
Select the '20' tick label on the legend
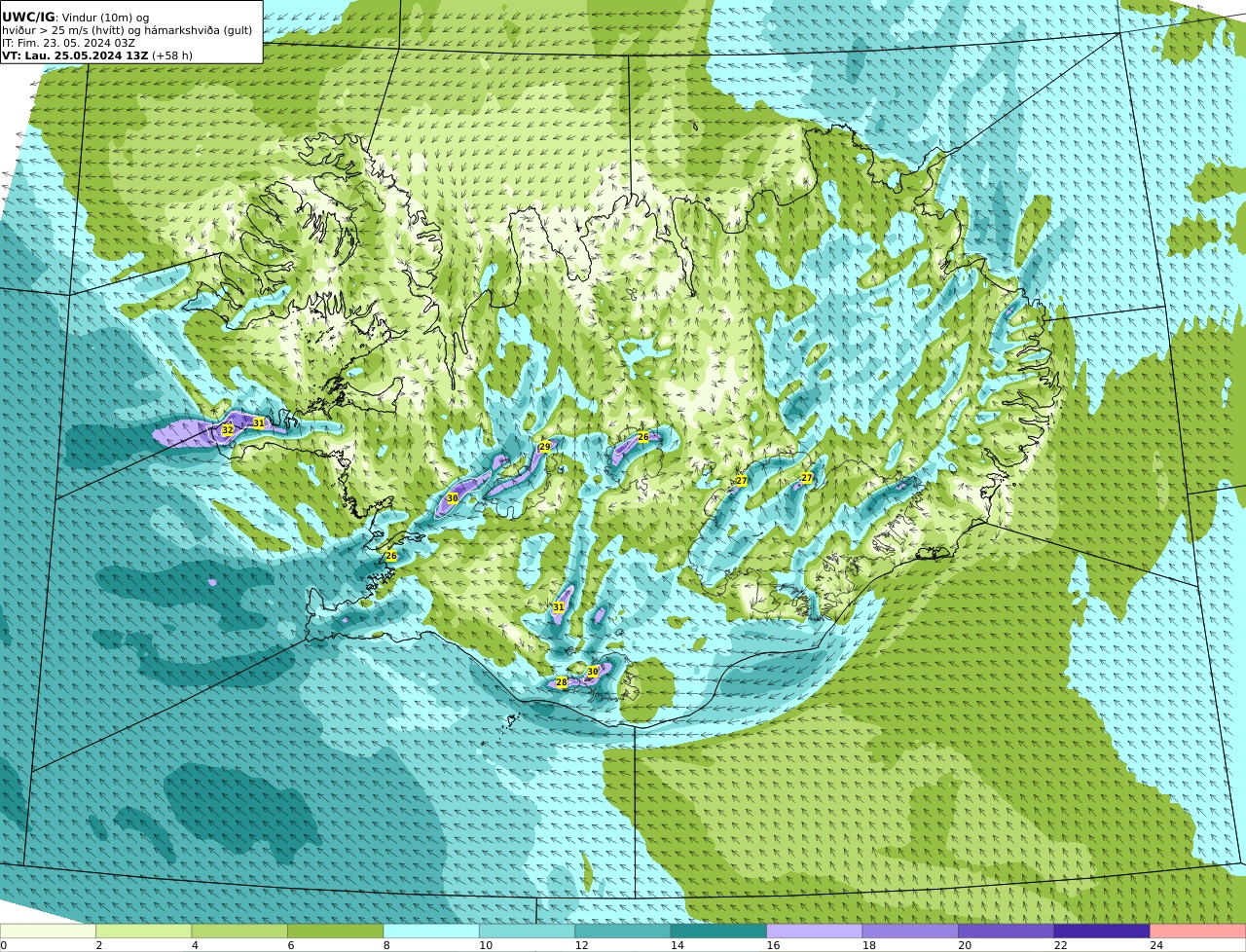tap(965, 945)
